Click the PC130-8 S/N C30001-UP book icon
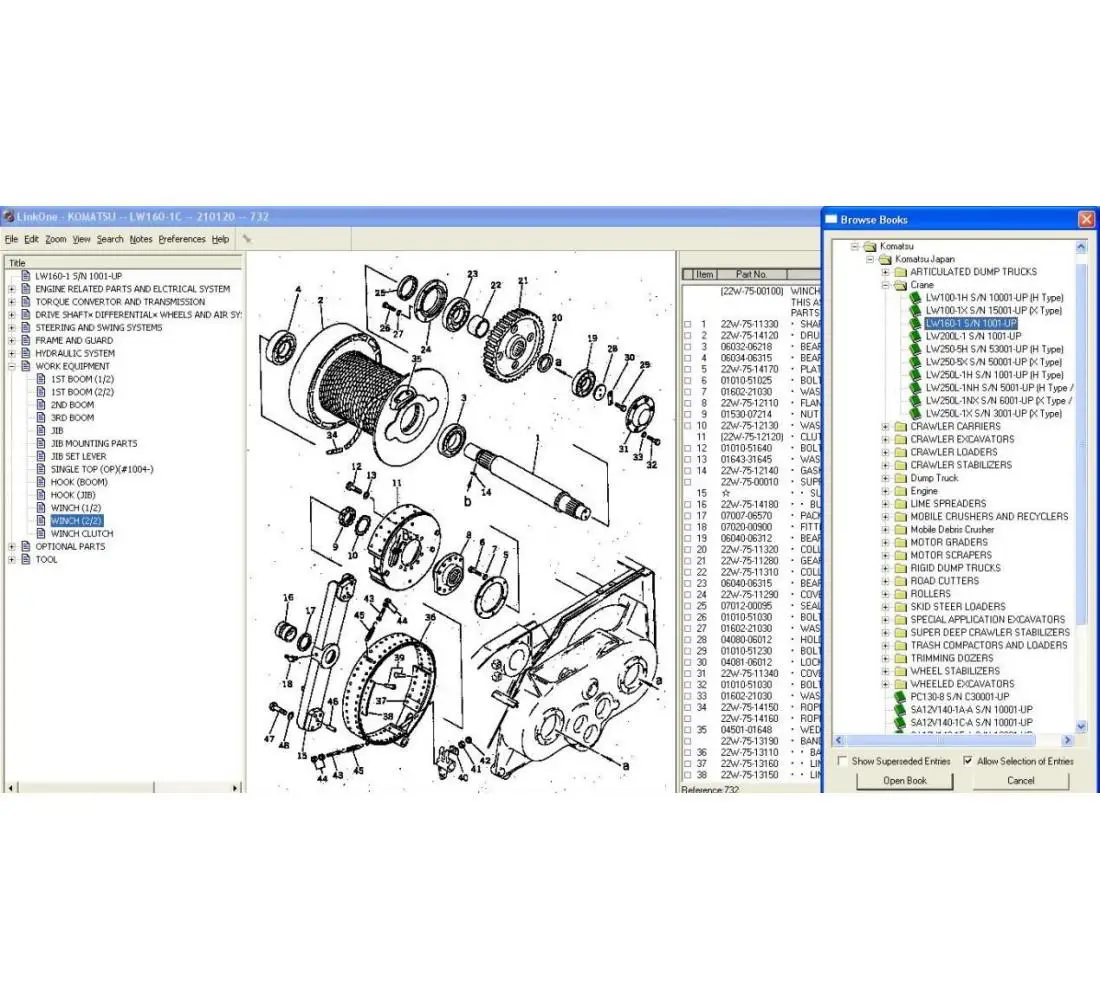The image size is (1100, 1000). click(900, 697)
